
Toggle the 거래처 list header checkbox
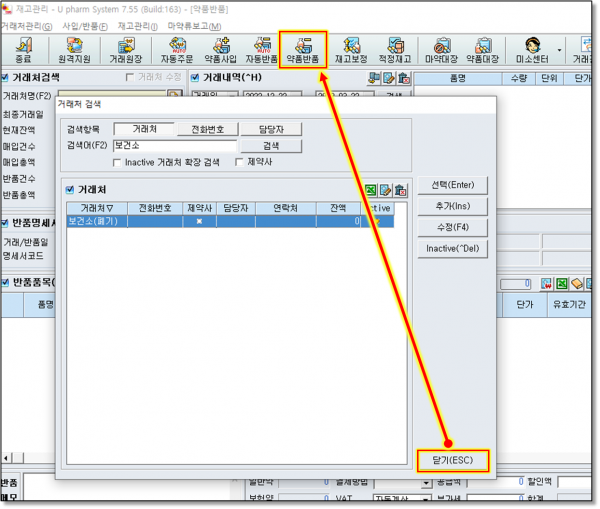[69, 190]
